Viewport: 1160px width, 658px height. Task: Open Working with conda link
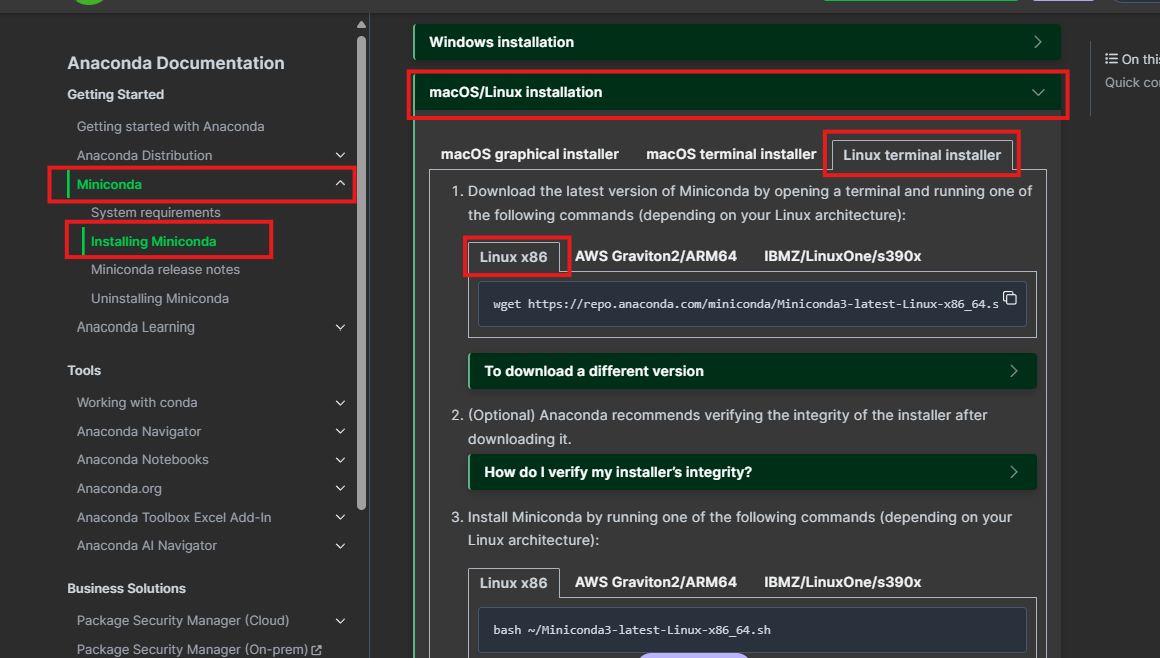[137, 403]
